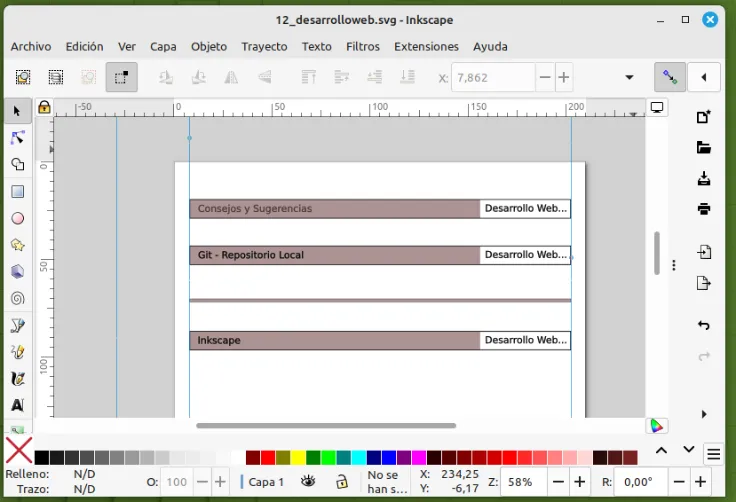The image size is (736, 502).
Task: Toggle rubberband touch selection mode
Action: tap(121, 77)
